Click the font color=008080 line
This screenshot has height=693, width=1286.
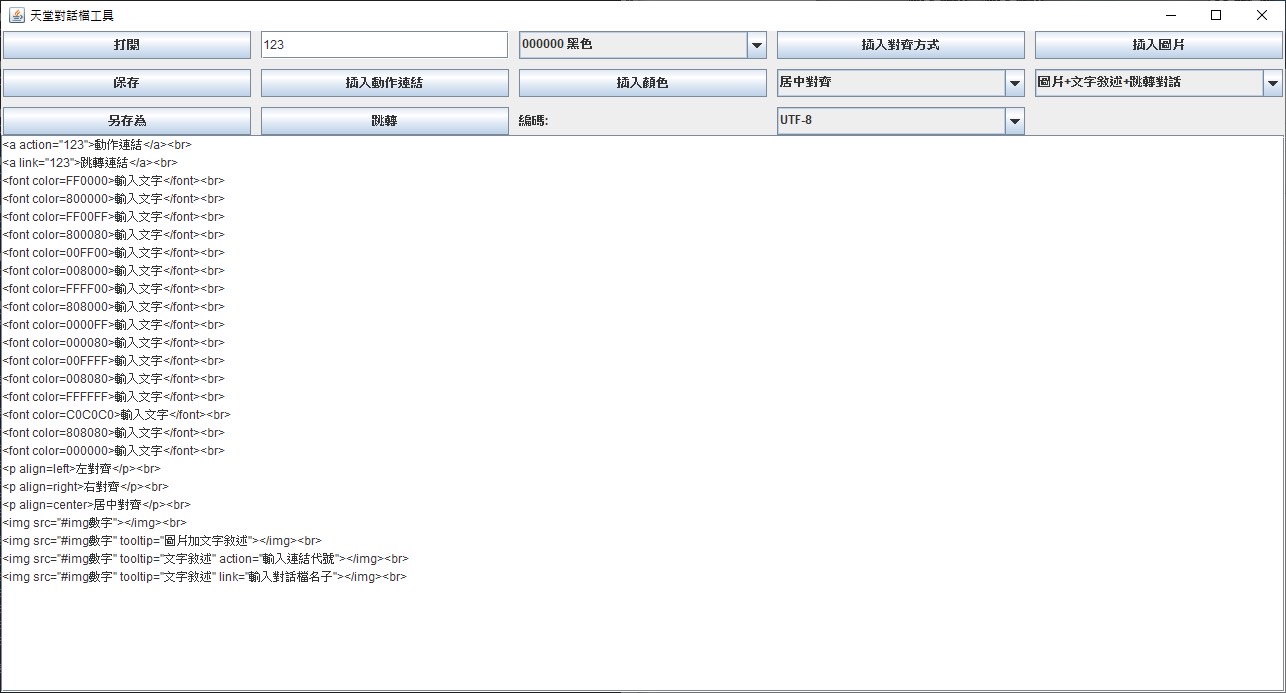coord(113,379)
